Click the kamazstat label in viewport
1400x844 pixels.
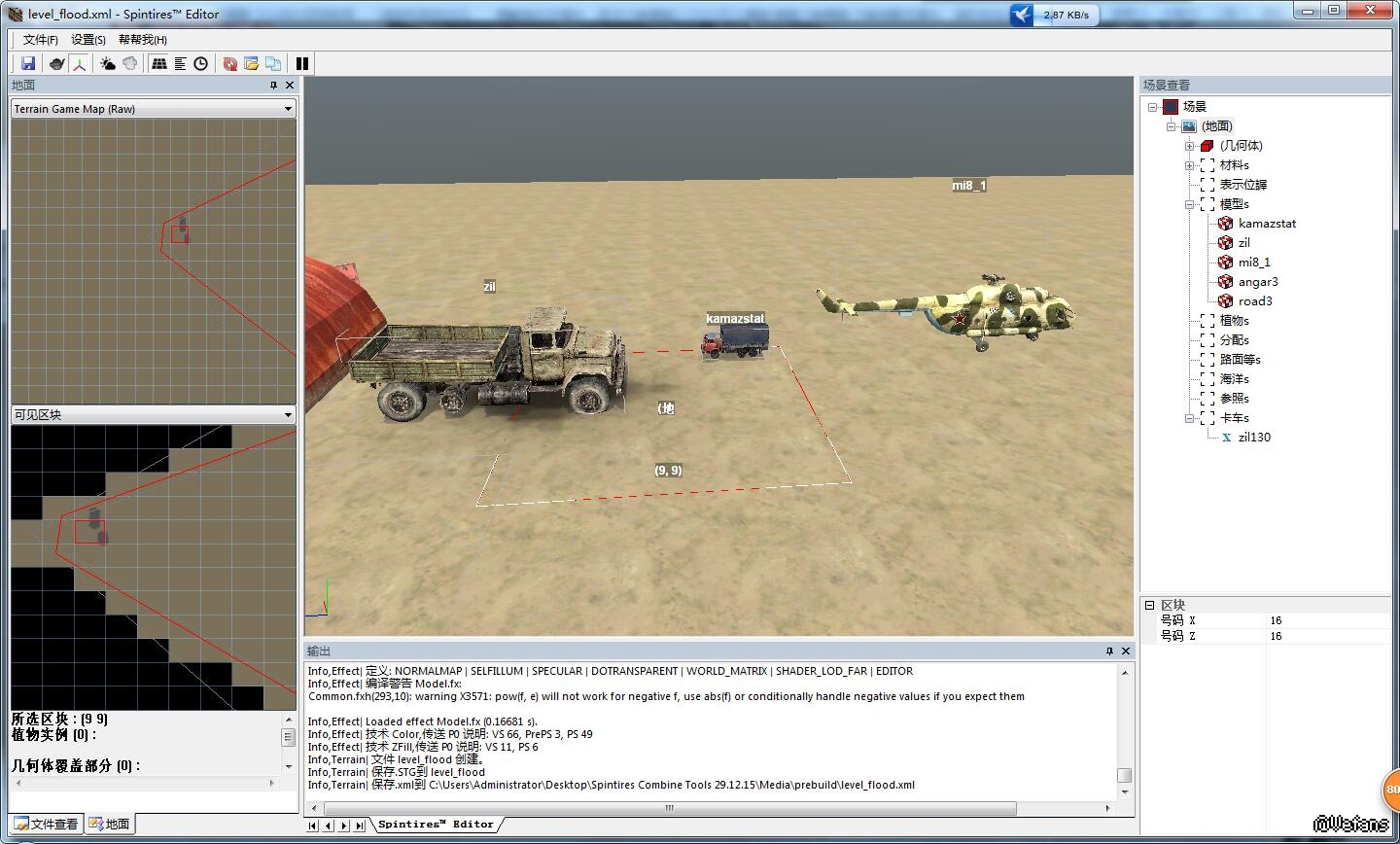coord(735,319)
